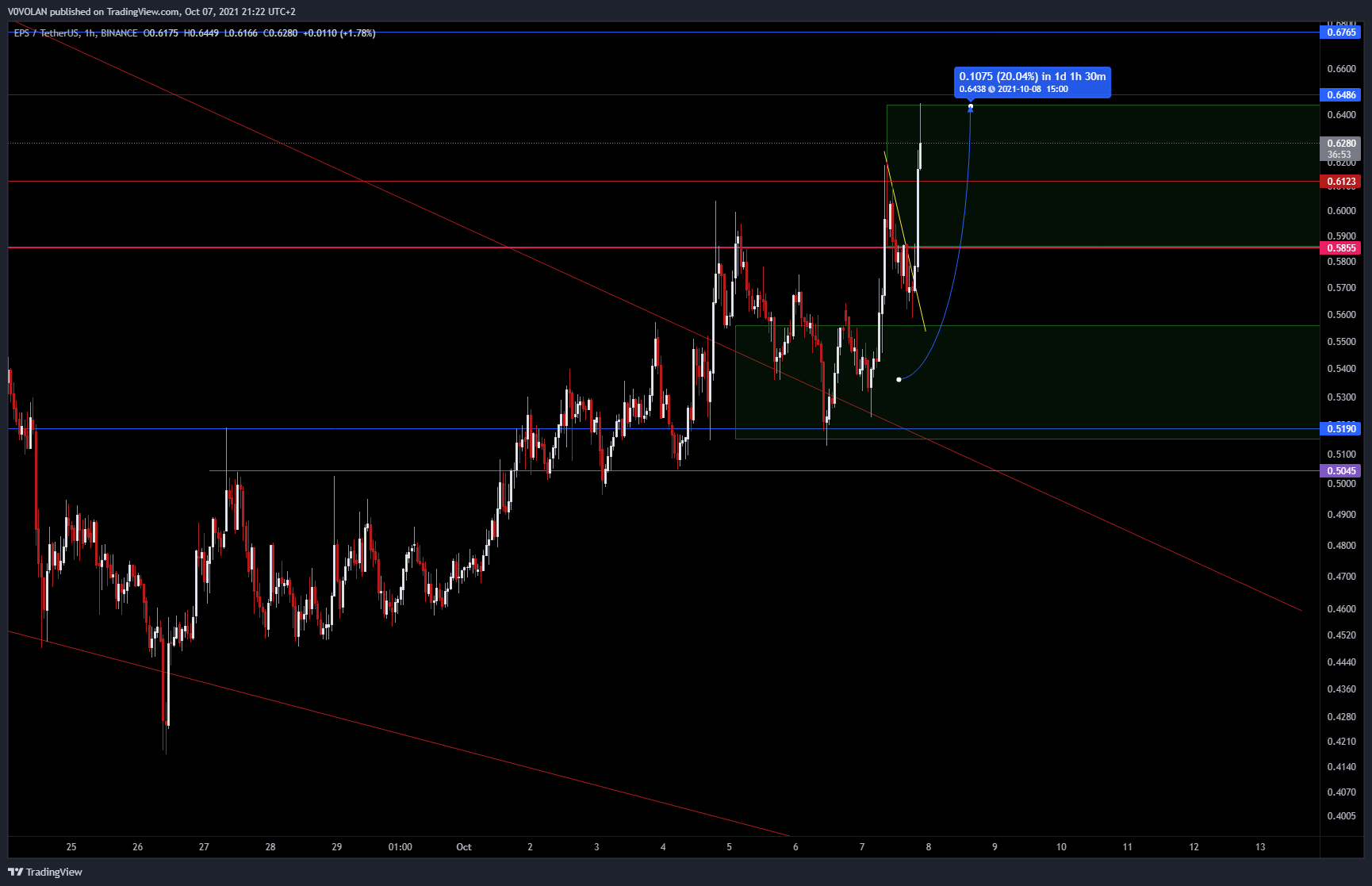The image size is (1372, 886).
Task: Click the current price label 0.6280
Action: tap(1341, 144)
